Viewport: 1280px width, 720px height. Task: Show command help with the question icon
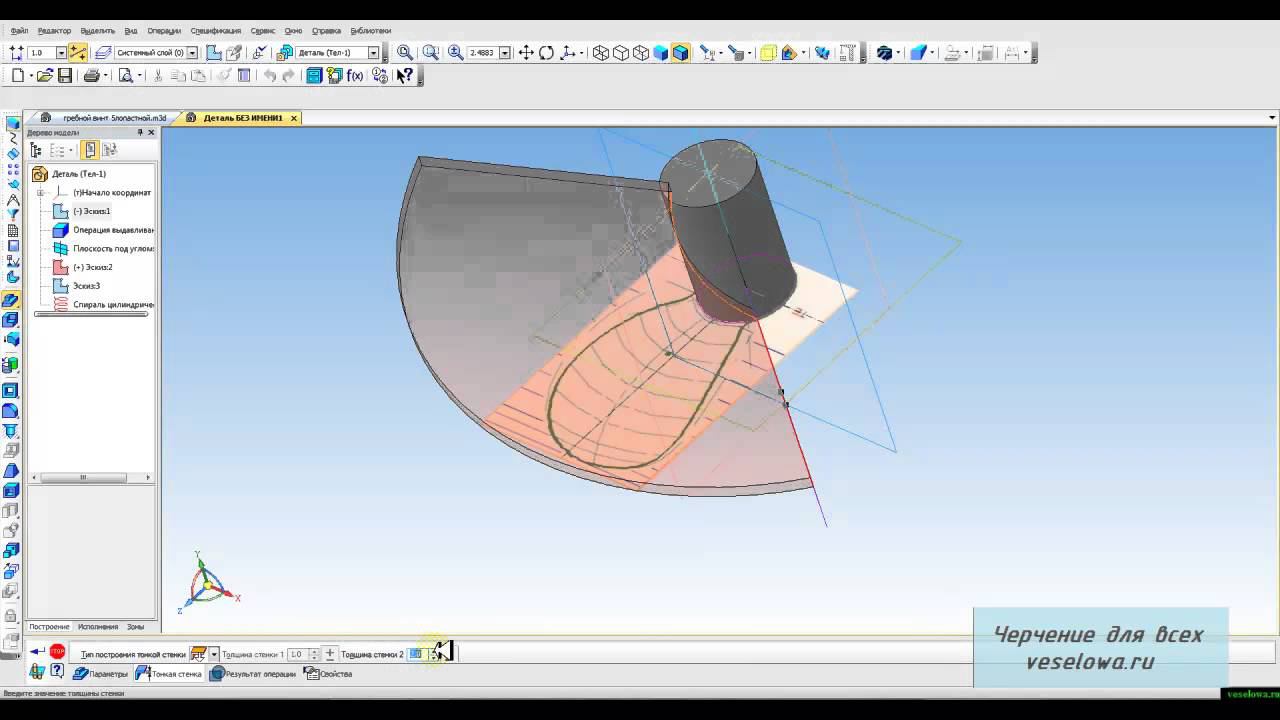[x=57, y=673]
